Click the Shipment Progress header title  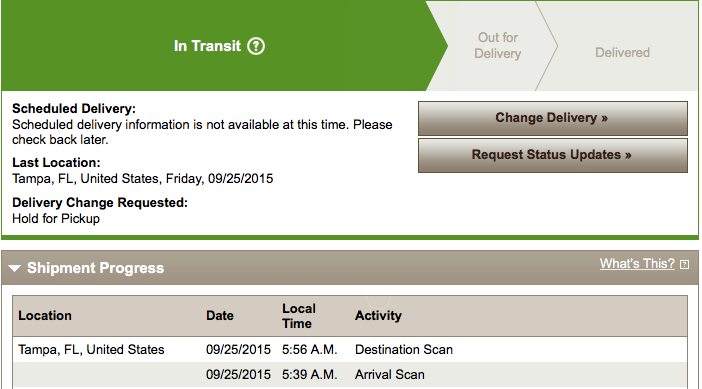pyautogui.click(x=95, y=268)
